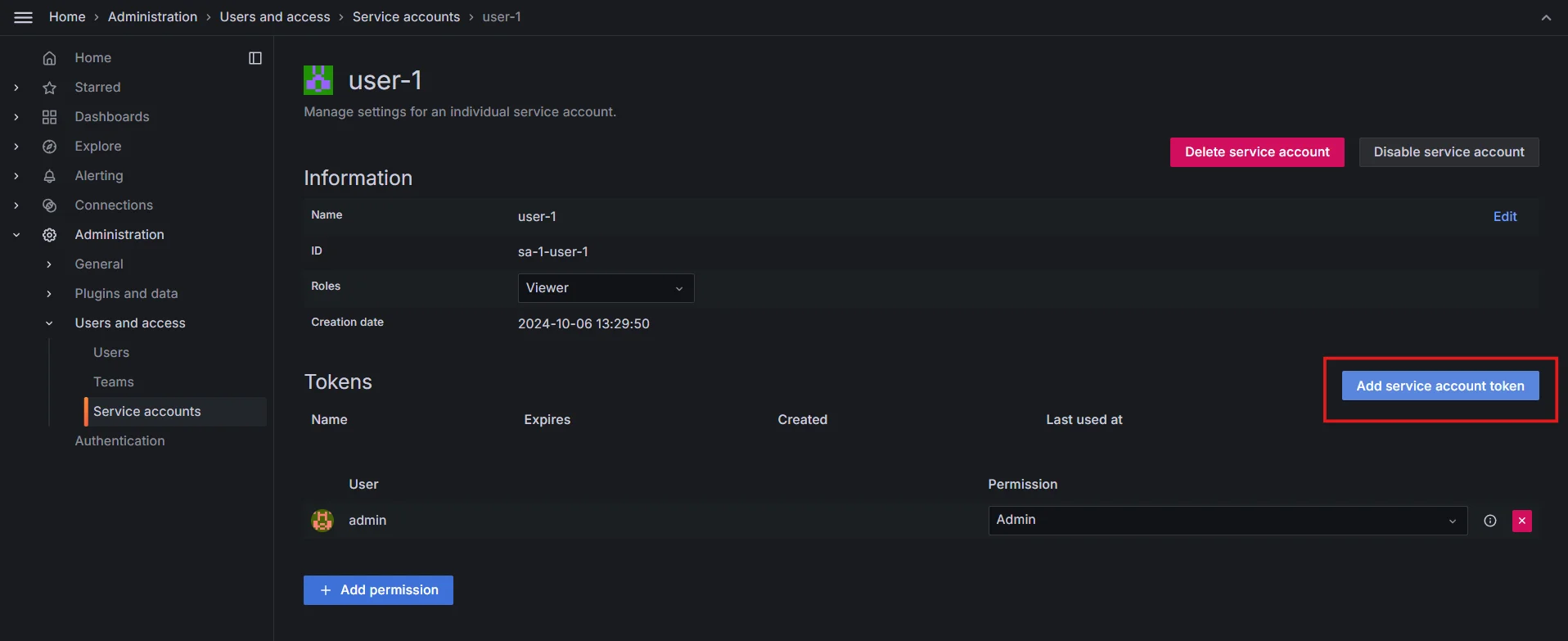This screenshot has height=641, width=1568.
Task: Click the Created column header
Action: pos(803,420)
